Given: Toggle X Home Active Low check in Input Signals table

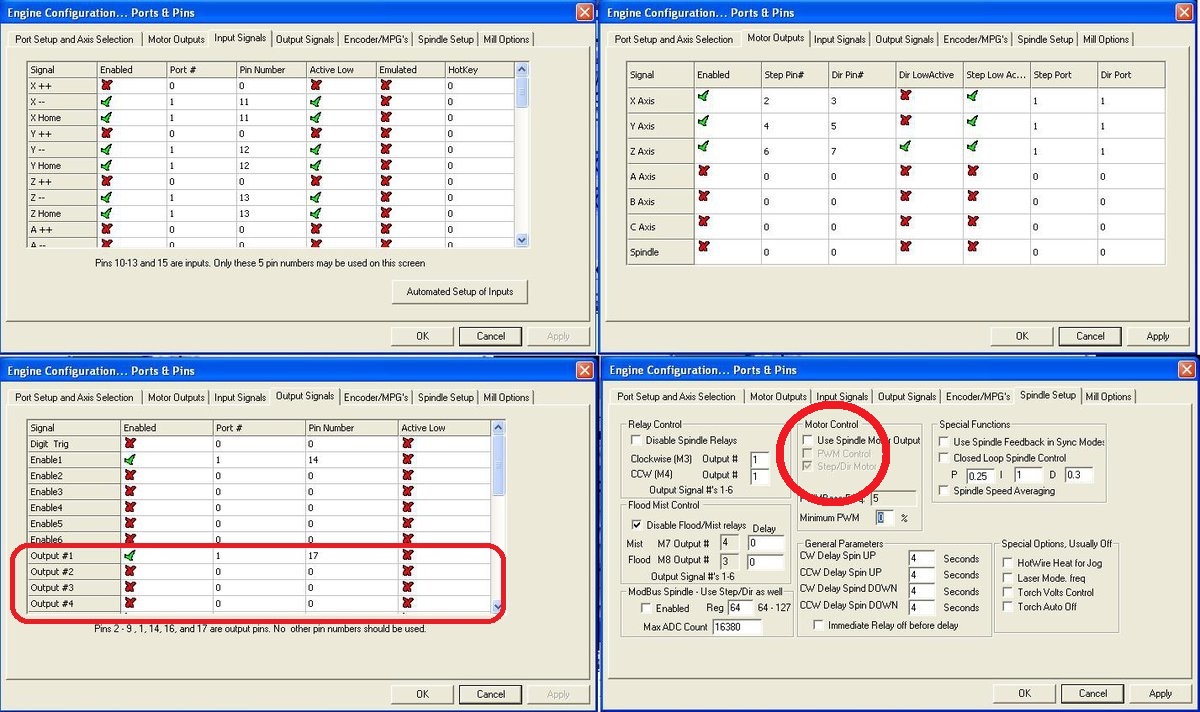Looking at the screenshot, I should pyautogui.click(x=316, y=118).
